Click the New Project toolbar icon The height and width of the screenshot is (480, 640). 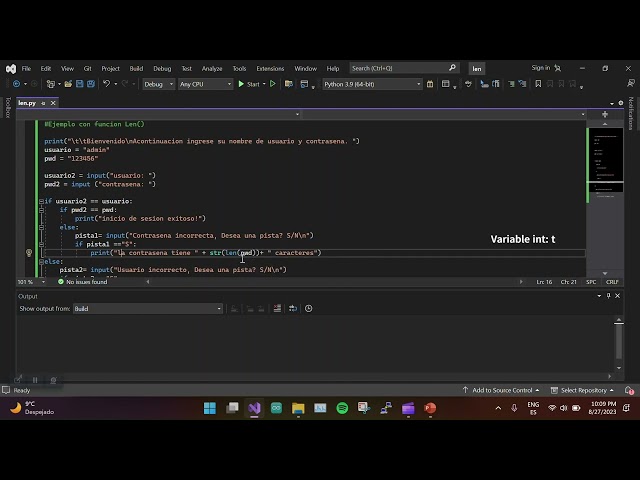tap(51, 84)
